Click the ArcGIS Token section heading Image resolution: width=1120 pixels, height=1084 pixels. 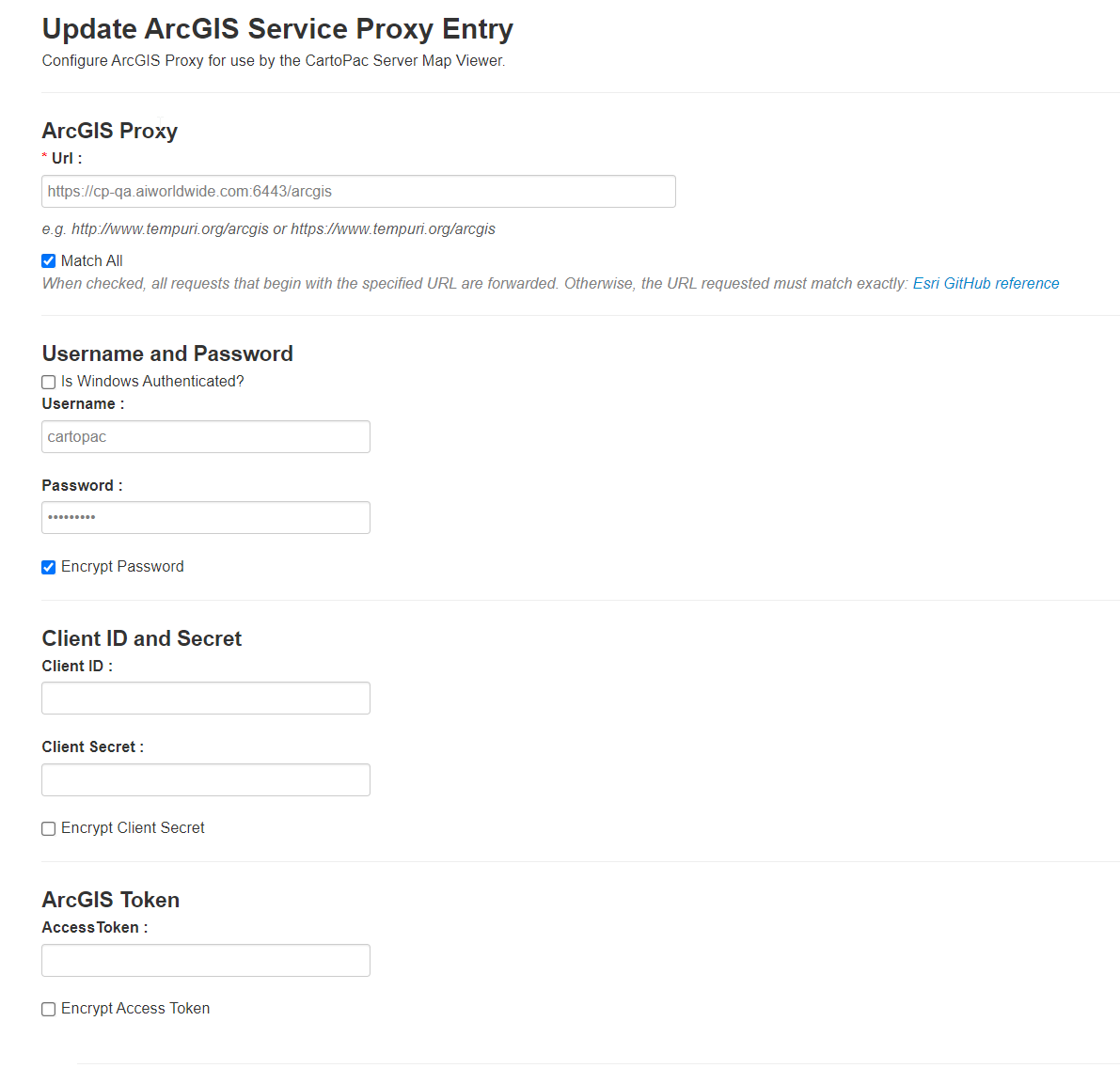111,900
